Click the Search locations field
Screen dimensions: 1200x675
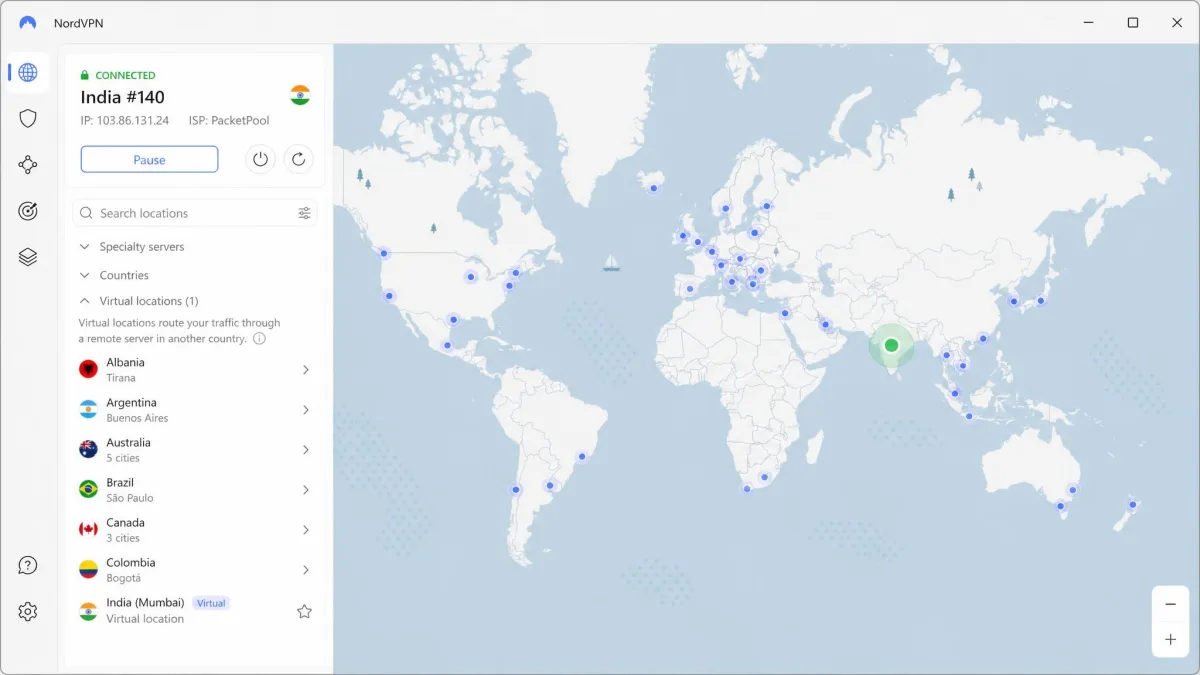pyautogui.click(x=195, y=213)
